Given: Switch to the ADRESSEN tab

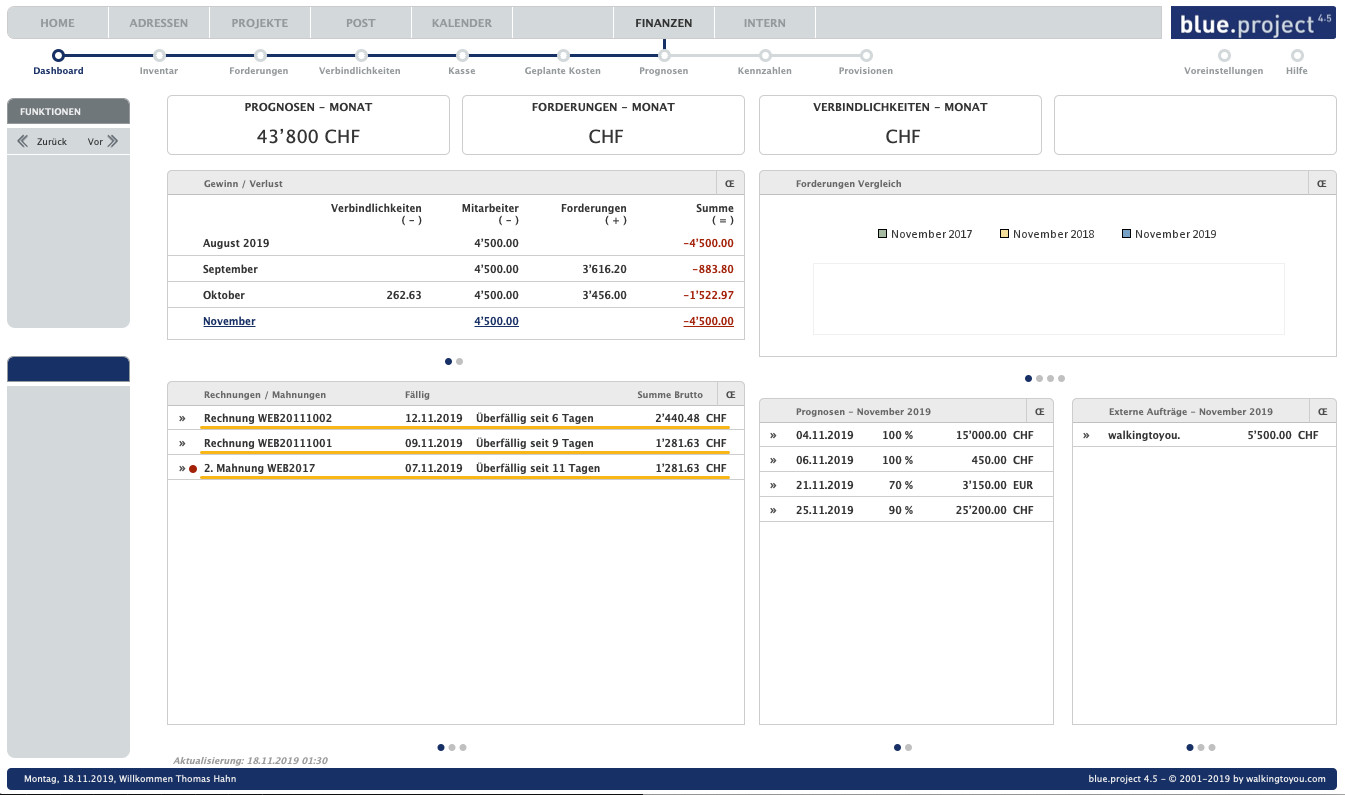Looking at the screenshot, I should (x=159, y=22).
